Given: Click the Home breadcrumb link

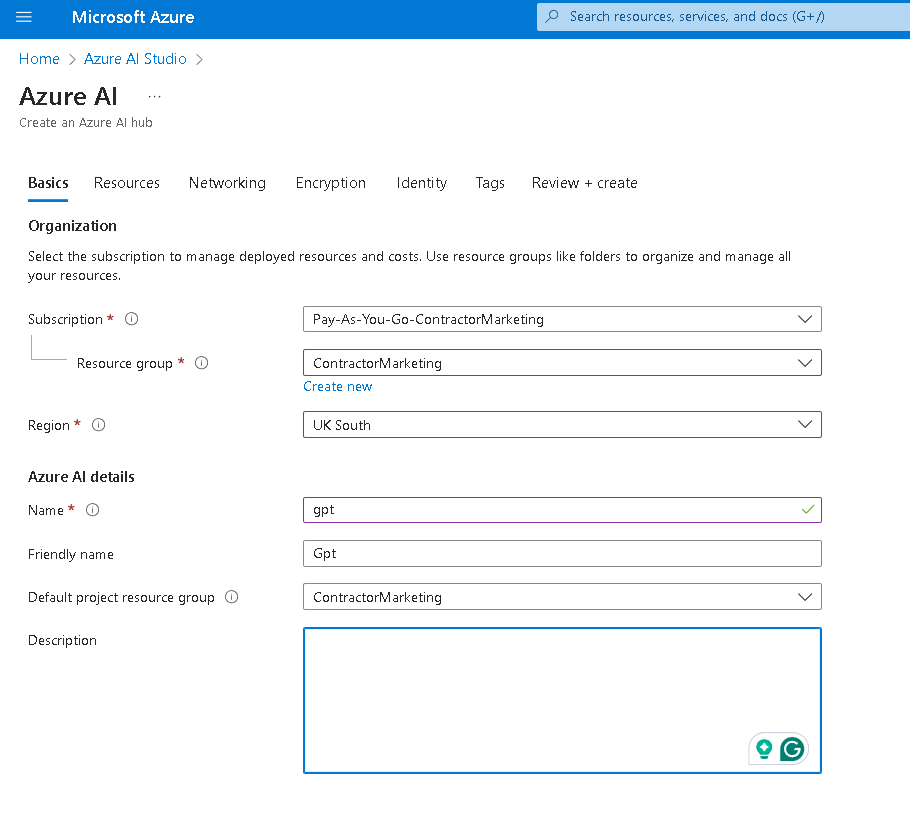Looking at the screenshot, I should (39, 59).
